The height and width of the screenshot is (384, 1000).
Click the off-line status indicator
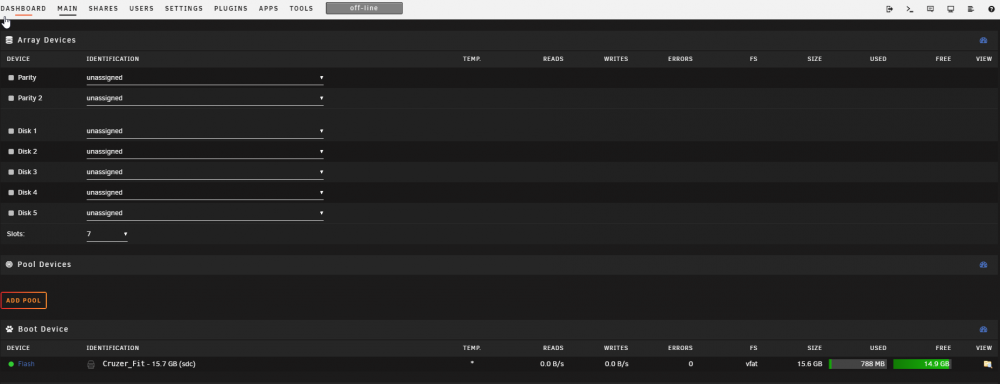pyautogui.click(x=364, y=8)
